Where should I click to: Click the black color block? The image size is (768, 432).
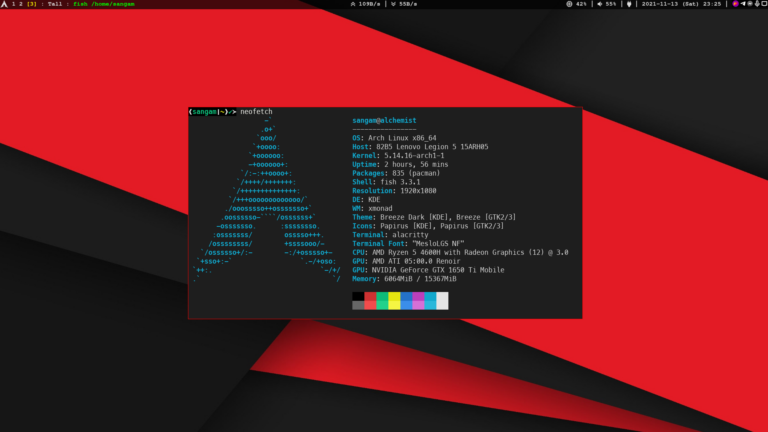pos(358,296)
